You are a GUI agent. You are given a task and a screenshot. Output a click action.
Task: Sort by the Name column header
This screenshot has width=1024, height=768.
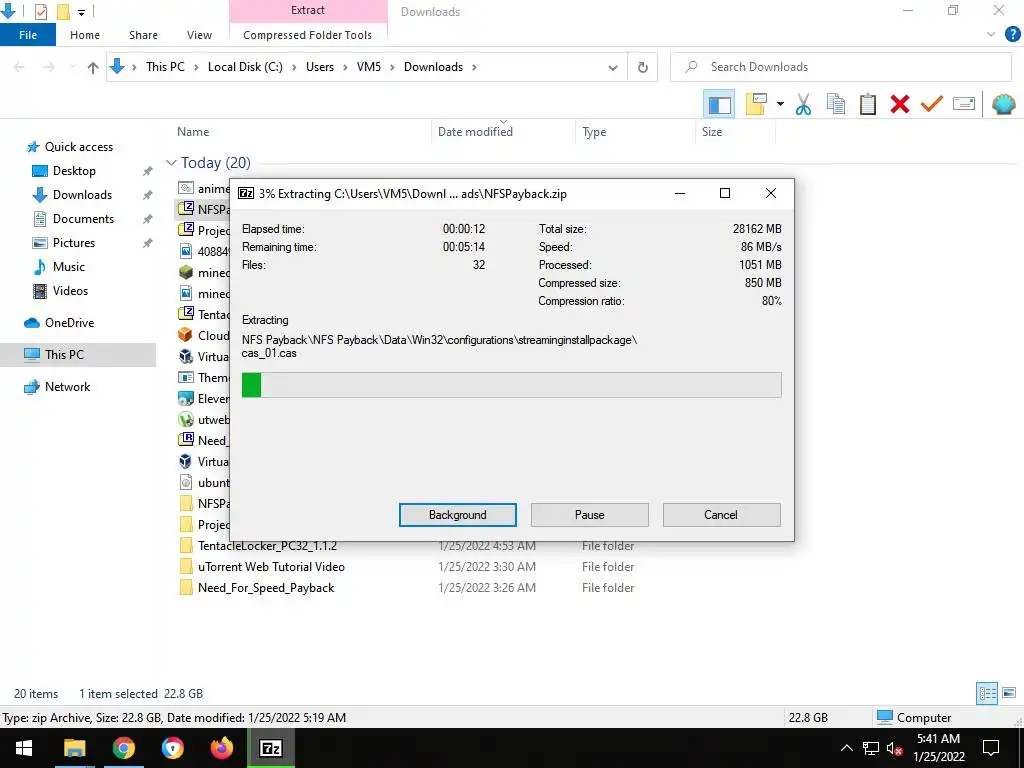[x=193, y=132]
